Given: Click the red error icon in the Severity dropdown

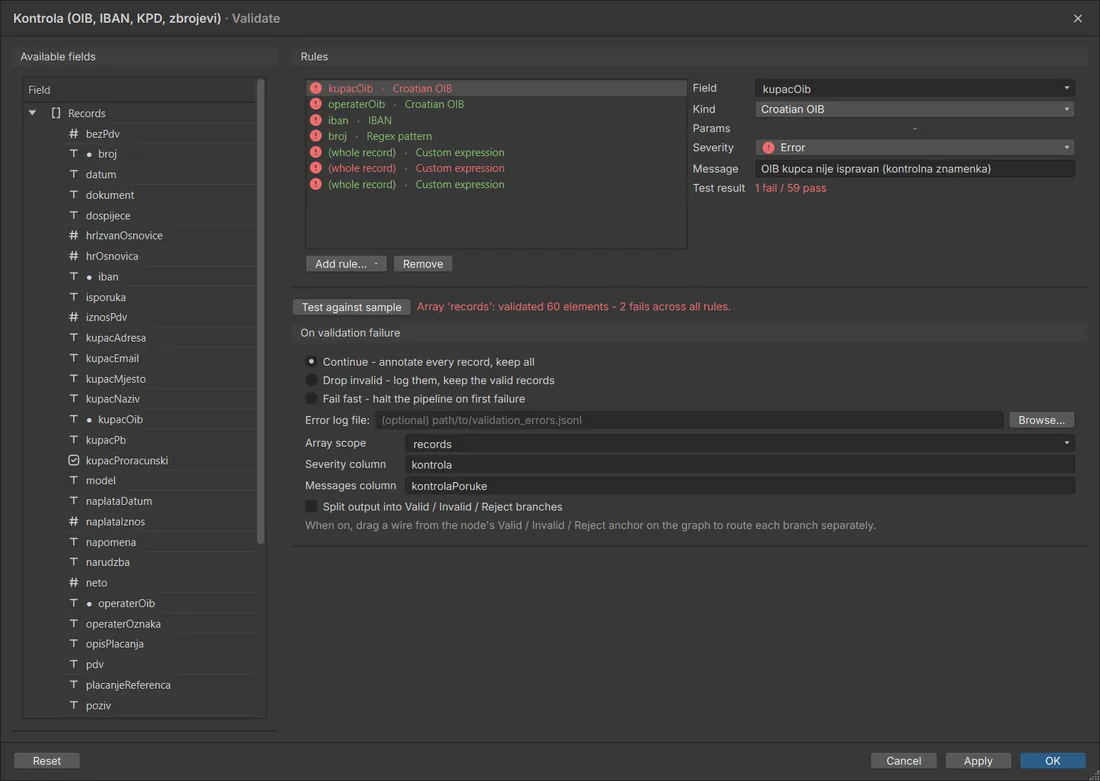Looking at the screenshot, I should tap(768, 147).
